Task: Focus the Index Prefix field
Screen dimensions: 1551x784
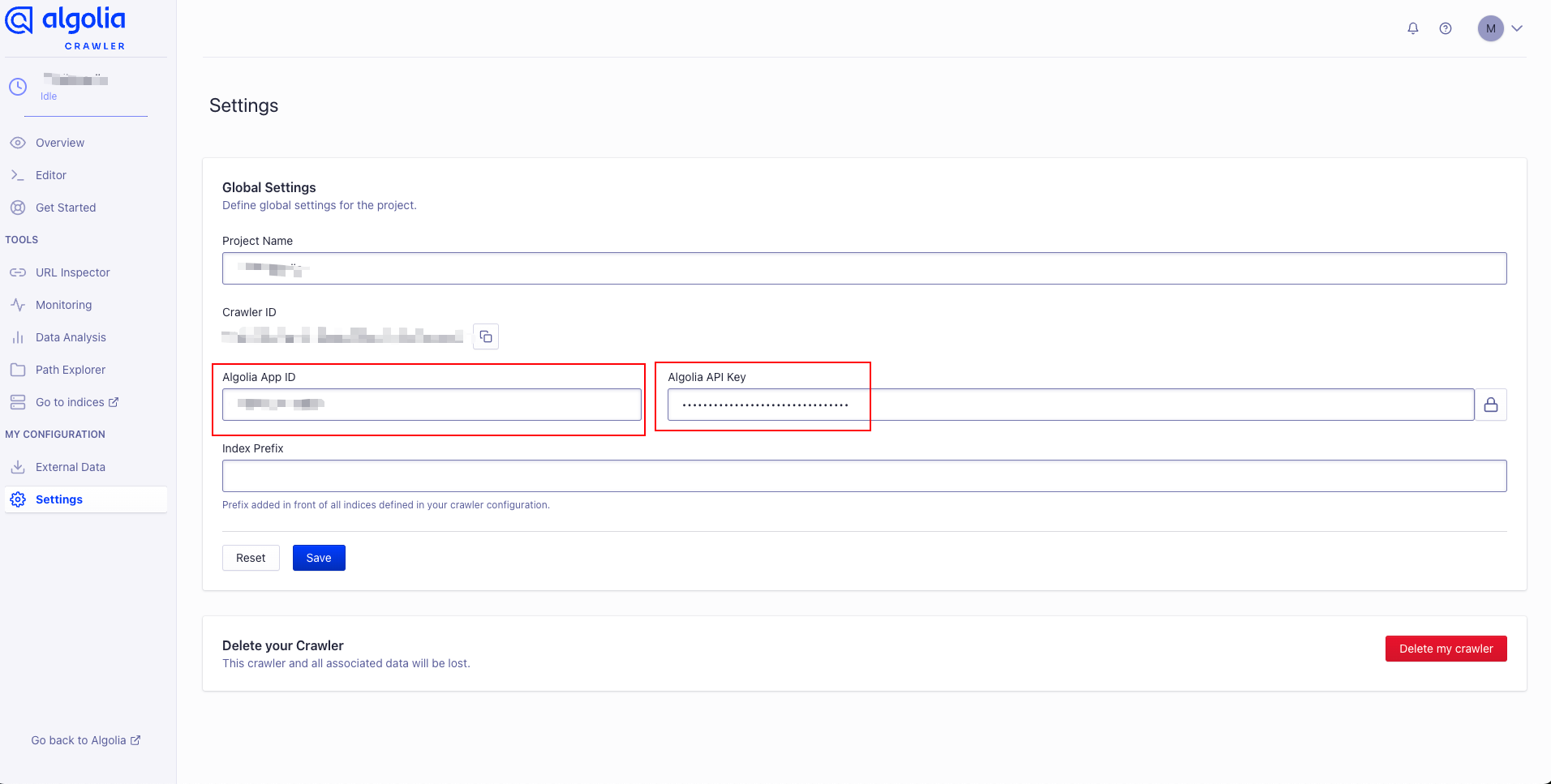Action: (864, 476)
